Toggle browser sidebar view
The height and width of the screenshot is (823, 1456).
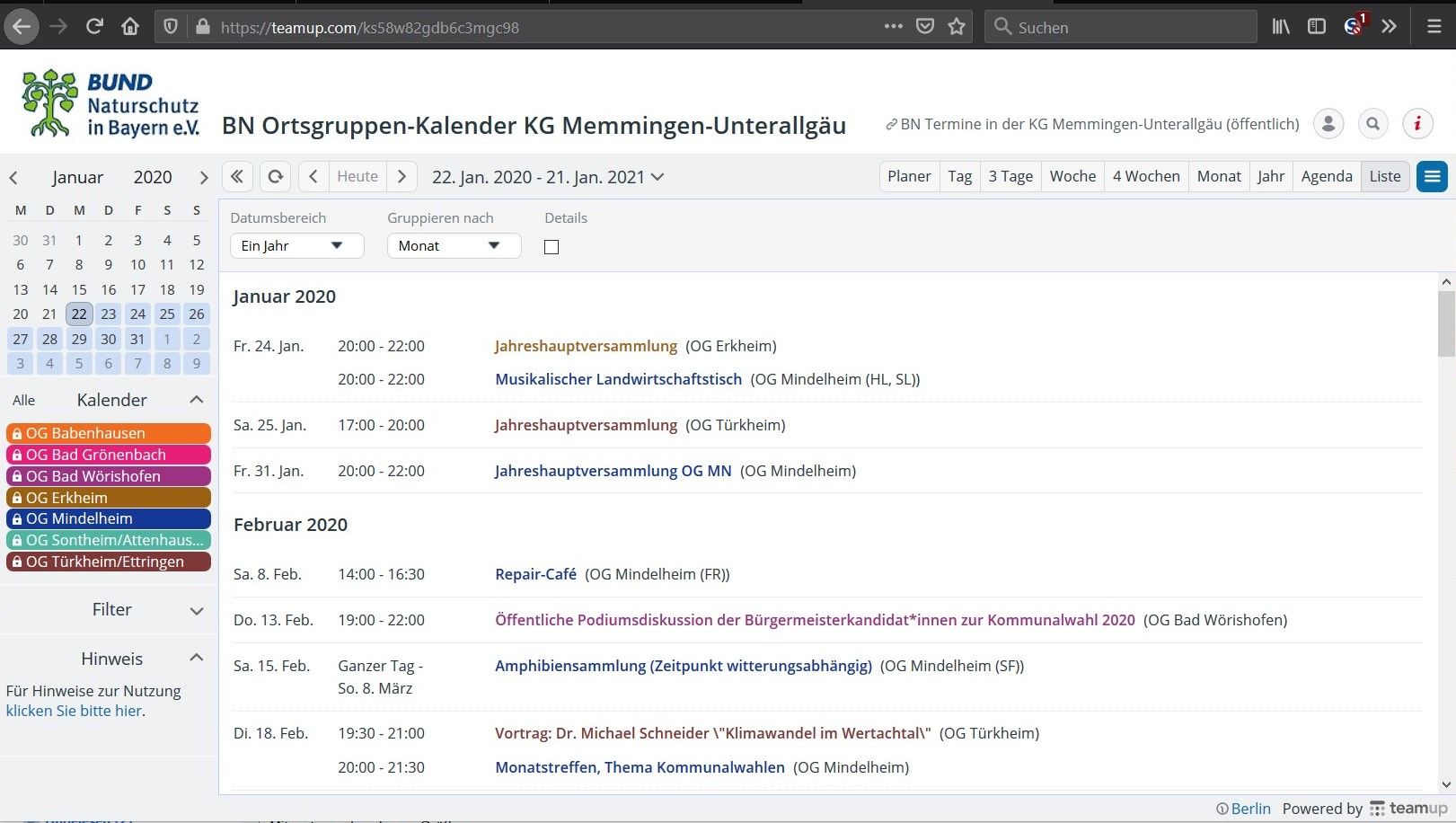tap(1317, 27)
